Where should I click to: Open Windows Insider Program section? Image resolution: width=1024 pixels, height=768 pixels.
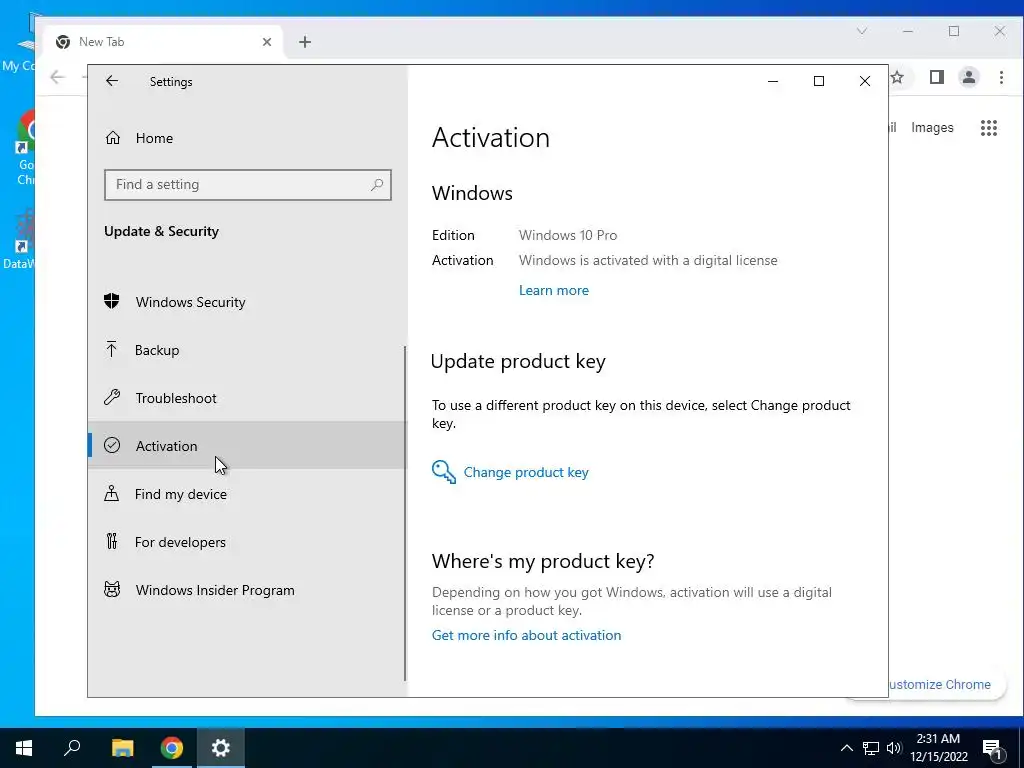click(247, 590)
